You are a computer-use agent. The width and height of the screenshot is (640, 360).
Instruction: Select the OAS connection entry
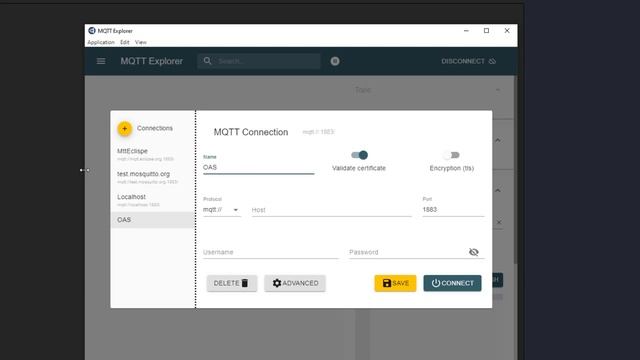[153, 220]
